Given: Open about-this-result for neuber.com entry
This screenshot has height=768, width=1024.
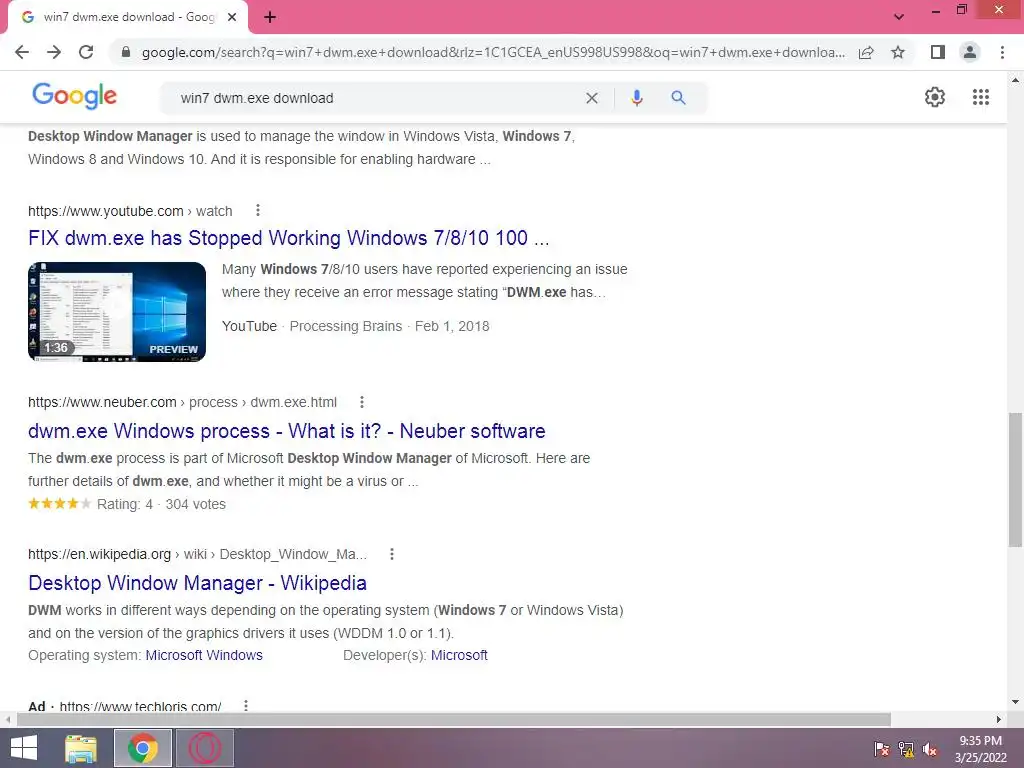Looking at the screenshot, I should (362, 402).
